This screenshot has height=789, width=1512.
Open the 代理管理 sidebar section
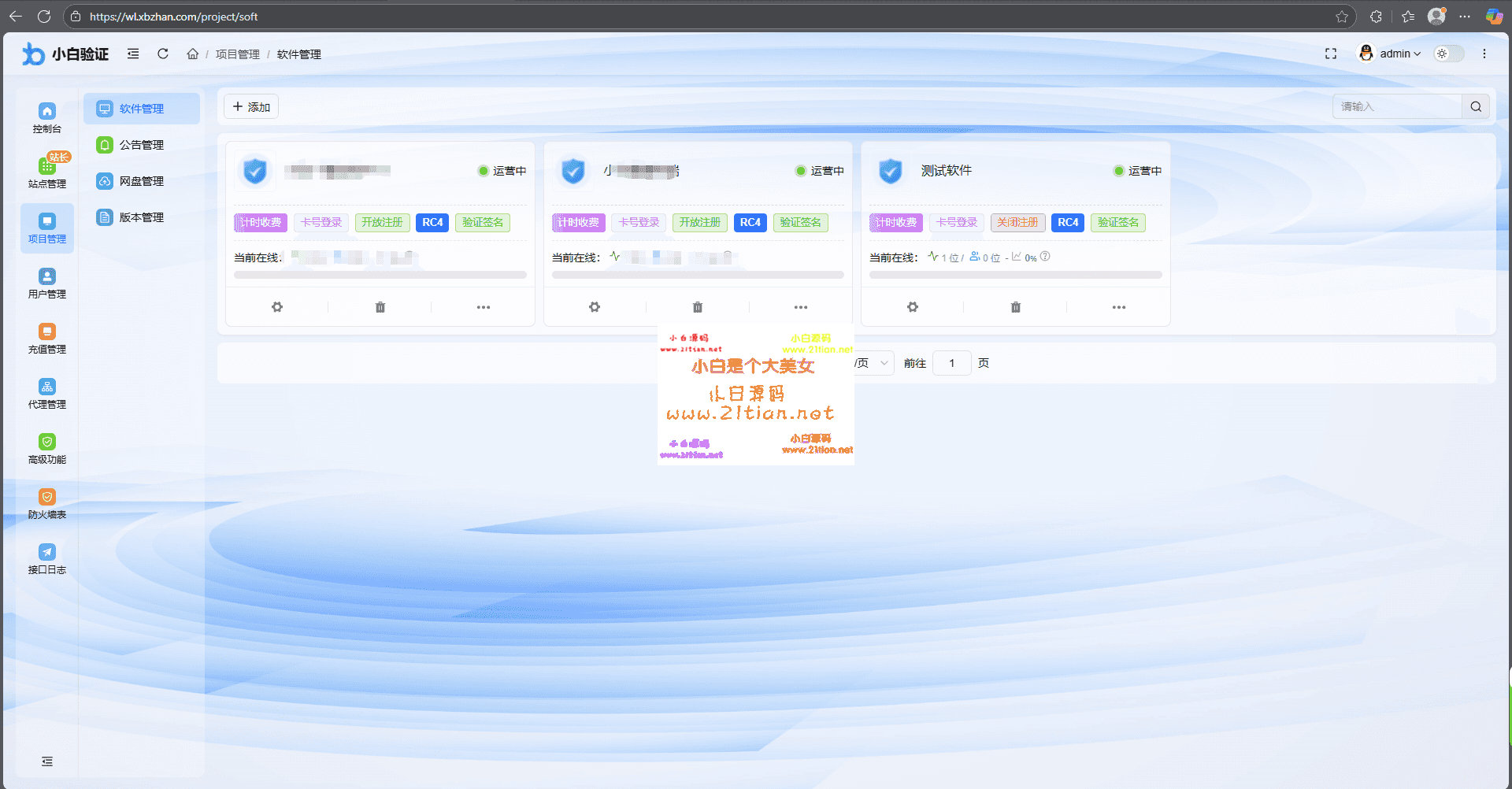pyautogui.click(x=46, y=393)
